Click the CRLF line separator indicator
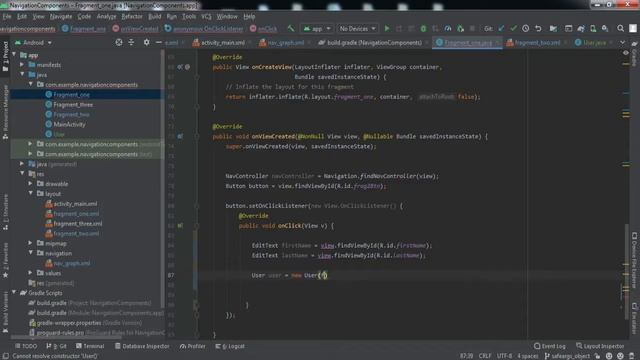Image resolution: width=640 pixels, height=360 pixels. tap(485, 356)
